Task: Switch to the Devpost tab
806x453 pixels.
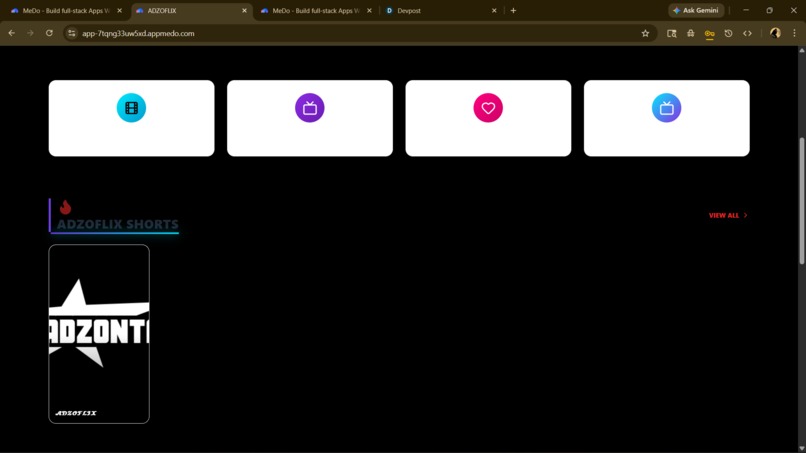Action: tap(440, 11)
